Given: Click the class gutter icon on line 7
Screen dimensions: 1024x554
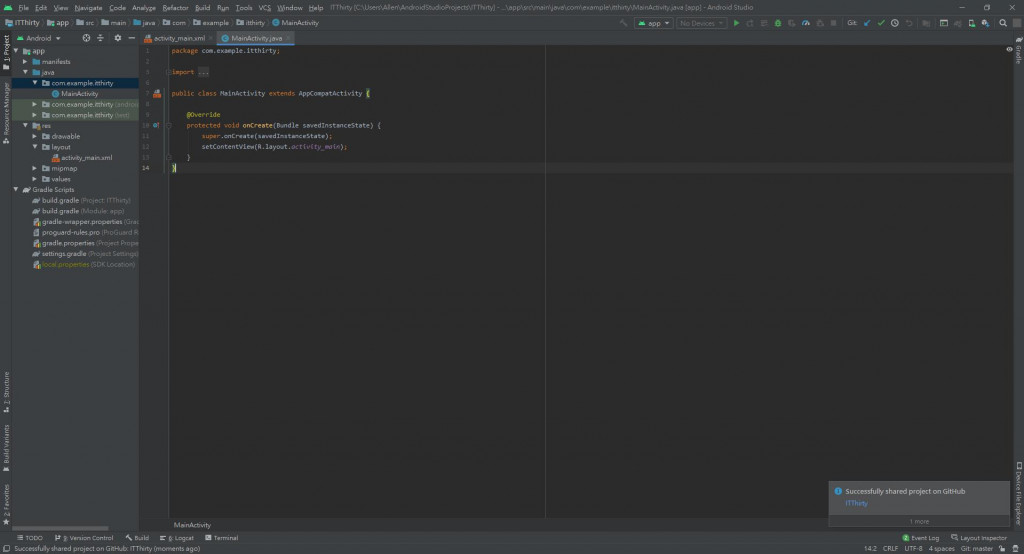Looking at the screenshot, I should [157, 93].
